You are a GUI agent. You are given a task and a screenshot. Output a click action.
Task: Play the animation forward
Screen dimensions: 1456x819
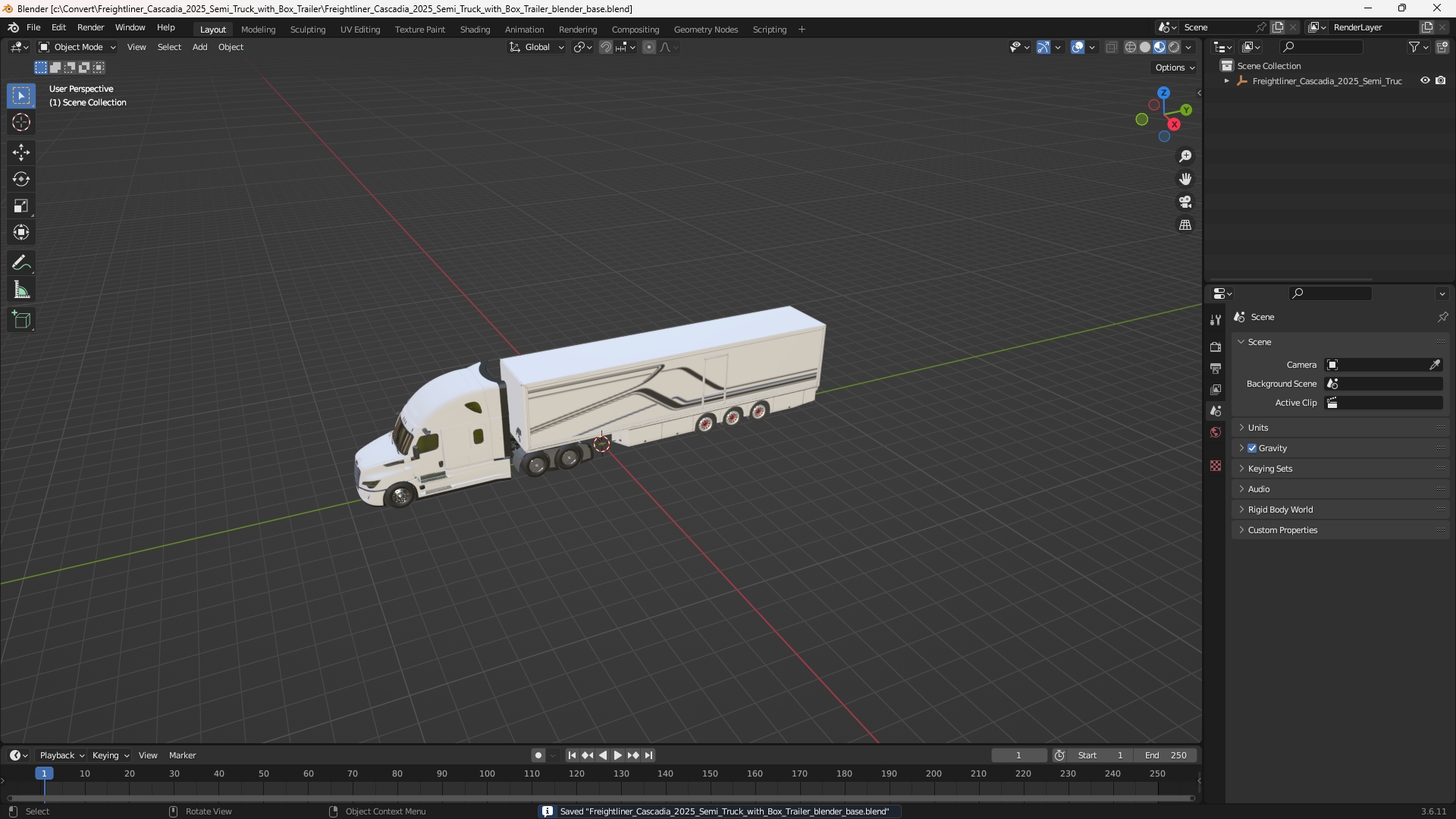tap(617, 755)
